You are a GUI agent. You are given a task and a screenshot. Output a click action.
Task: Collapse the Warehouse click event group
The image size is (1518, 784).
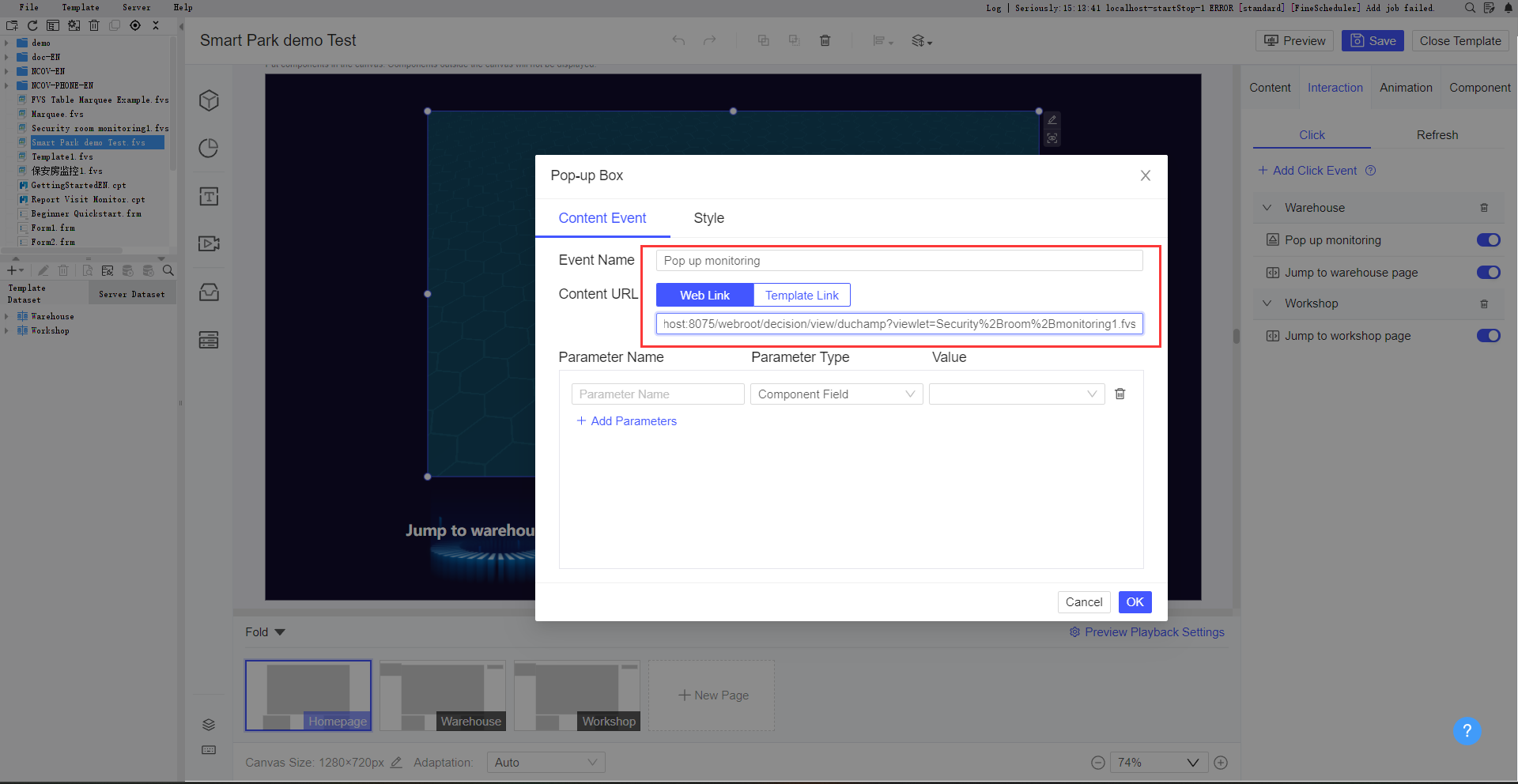pyautogui.click(x=1267, y=207)
